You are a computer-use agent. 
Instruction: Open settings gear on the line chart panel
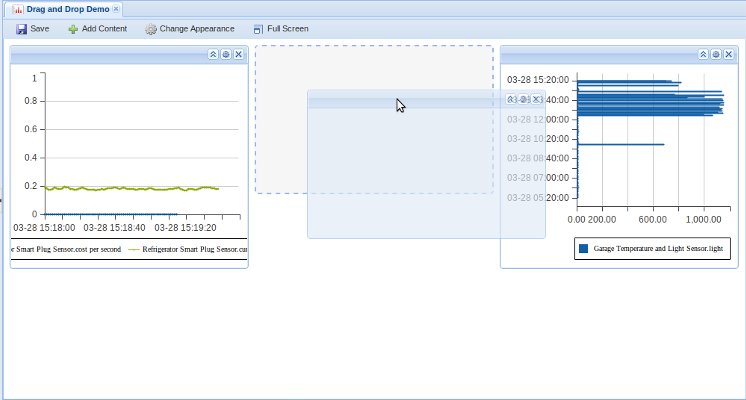pyautogui.click(x=225, y=54)
